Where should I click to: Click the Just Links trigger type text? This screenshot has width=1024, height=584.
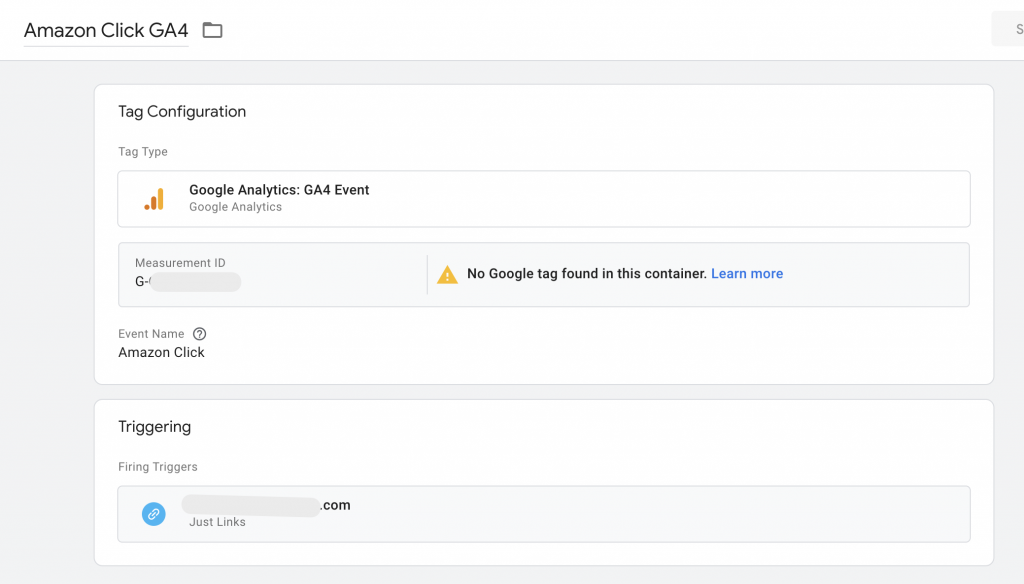[217, 522]
